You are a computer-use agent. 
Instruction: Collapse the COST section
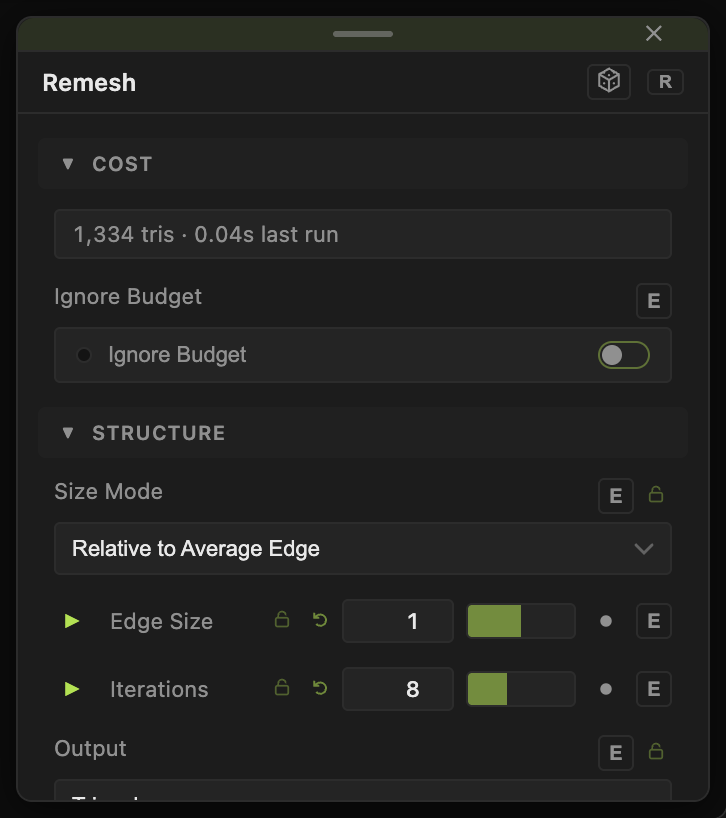pos(68,164)
